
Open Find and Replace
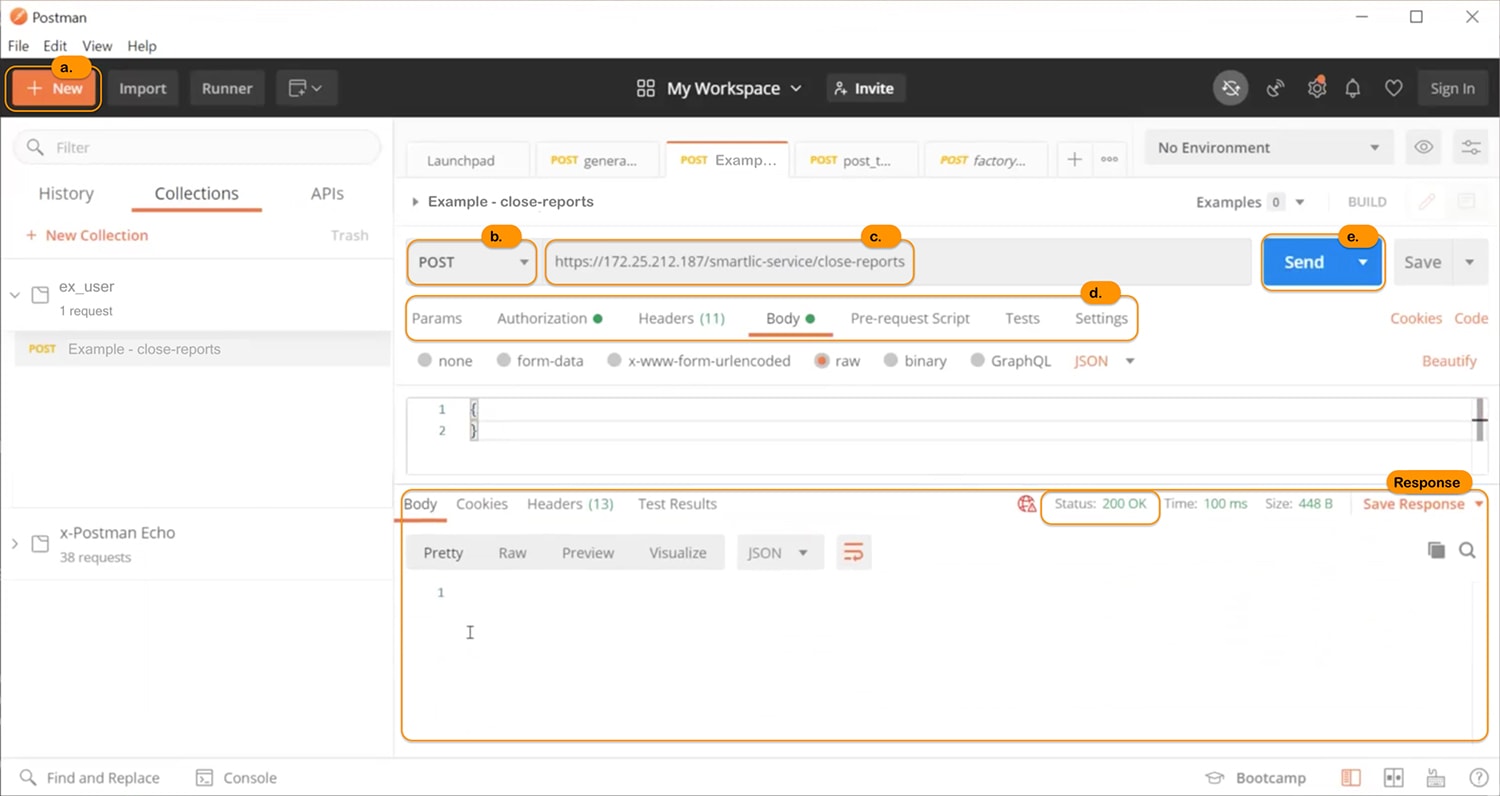click(90, 778)
